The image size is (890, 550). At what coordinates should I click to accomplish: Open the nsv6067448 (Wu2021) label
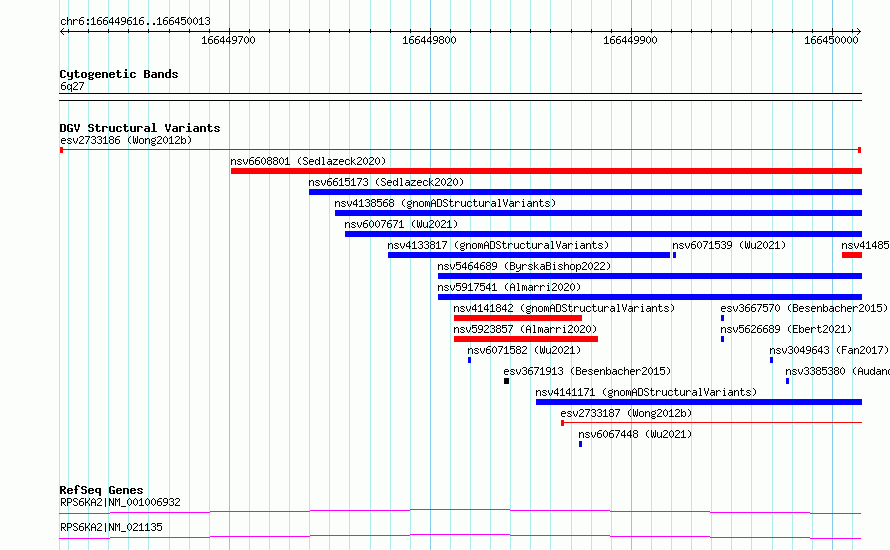click(x=635, y=434)
